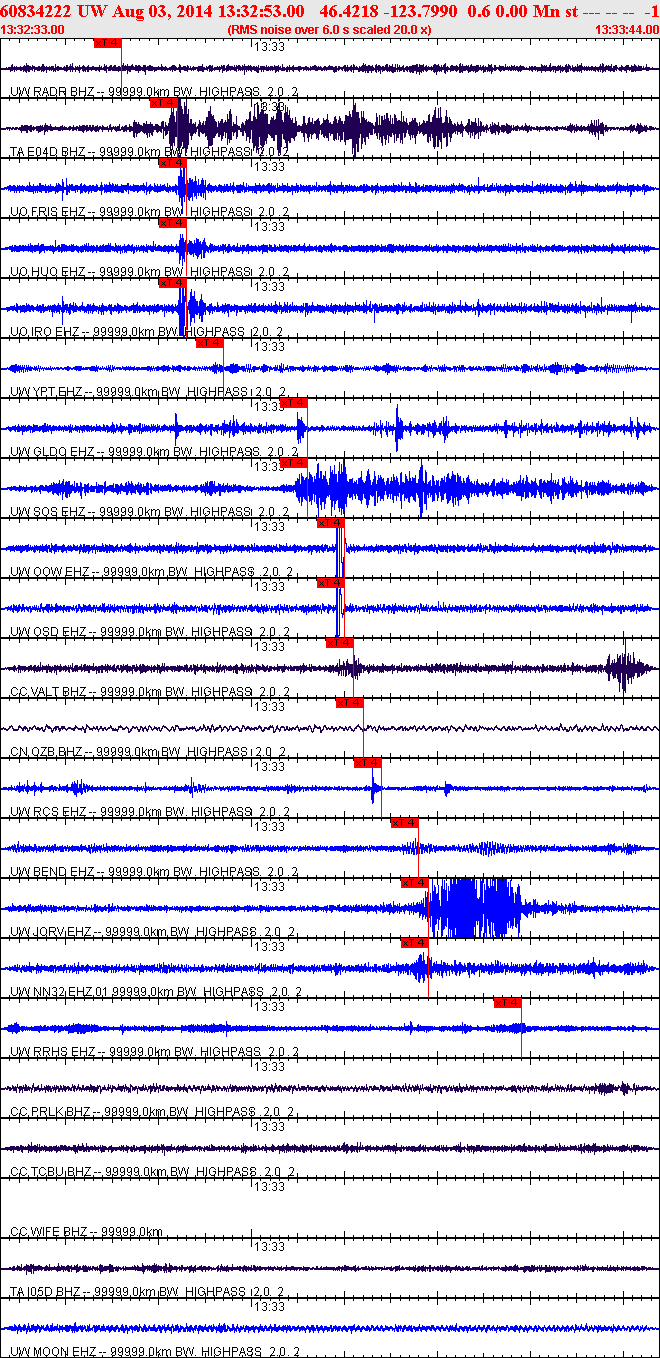Click the red pick marker on the RADR trace
Screen dimensions: 660x1358
click(108, 43)
